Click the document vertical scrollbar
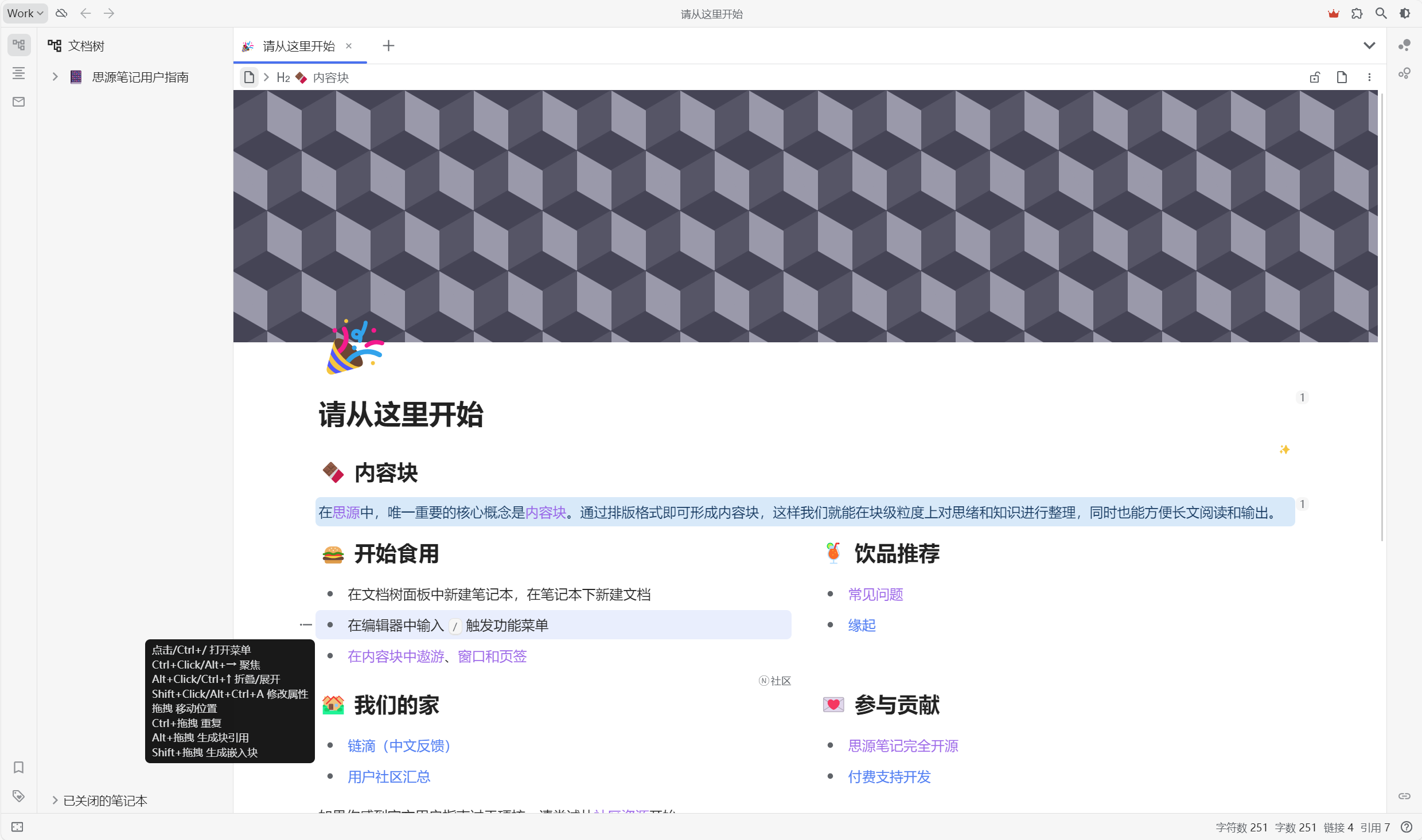This screenshot has width=1422, height=840. pos(1382,315)
